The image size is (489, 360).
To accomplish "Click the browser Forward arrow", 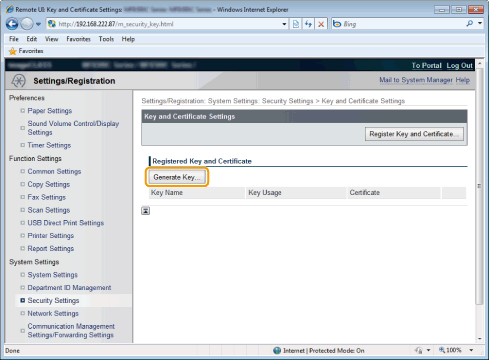I will [x=27, y=24].
